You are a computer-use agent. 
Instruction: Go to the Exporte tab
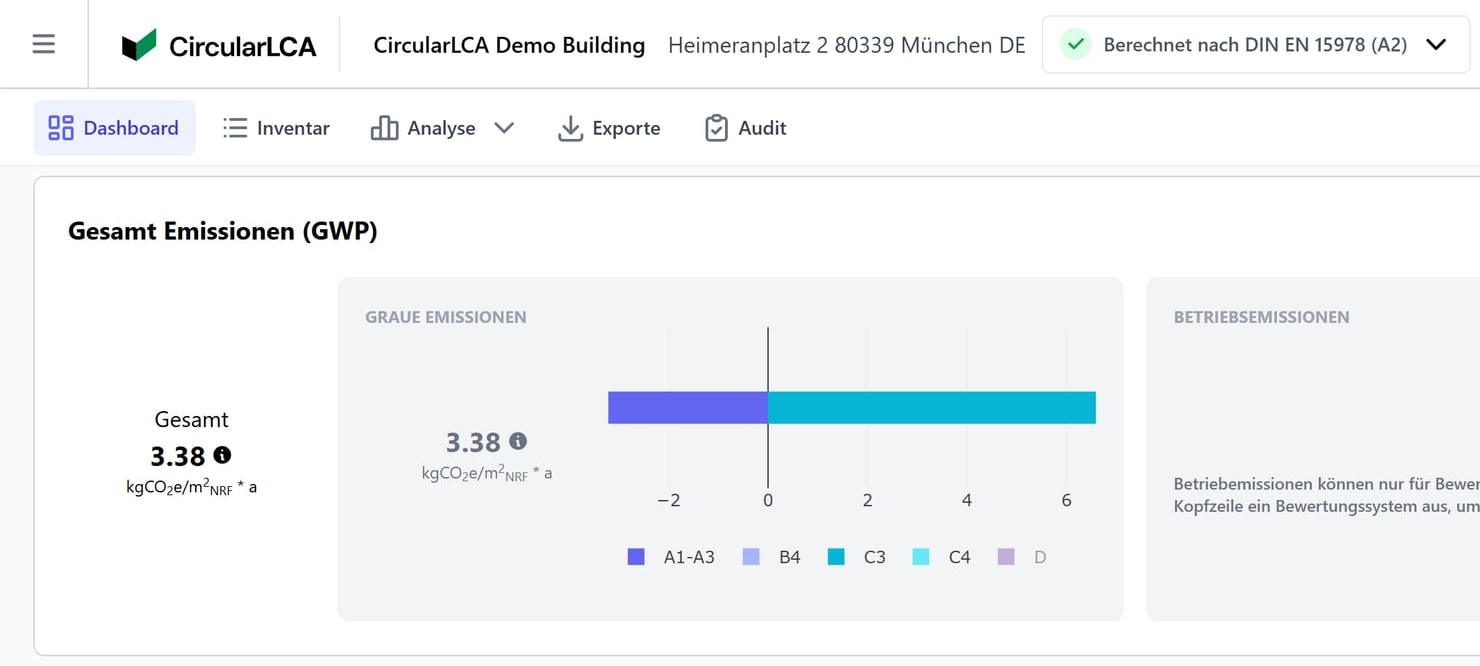tap(609, 128)
